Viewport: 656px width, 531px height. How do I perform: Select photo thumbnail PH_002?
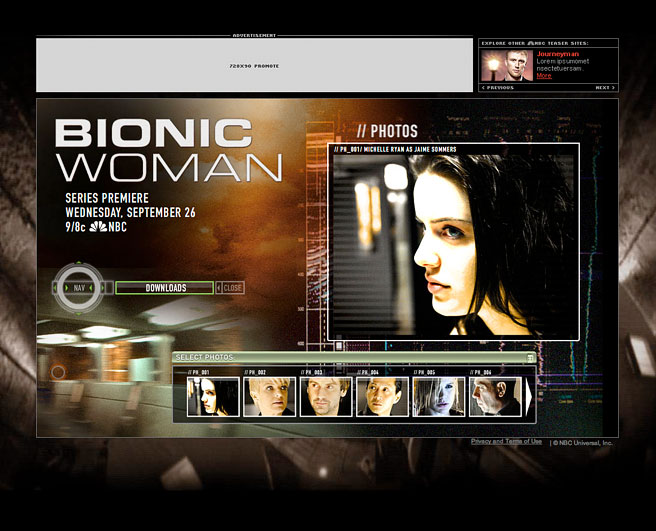[269, 397]
